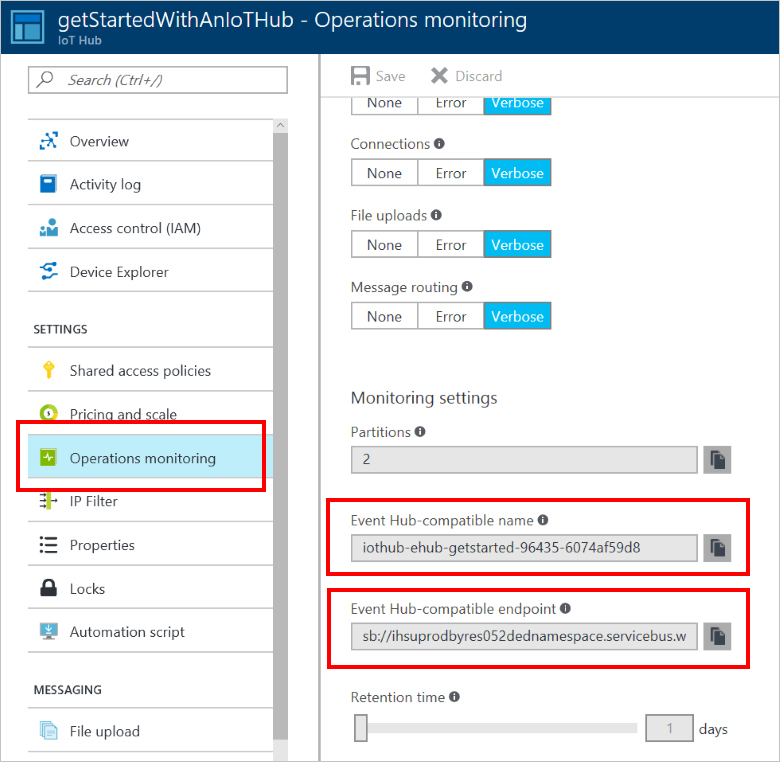
Task: Copy the Partitions value
Action: click(x=717, y=460)
